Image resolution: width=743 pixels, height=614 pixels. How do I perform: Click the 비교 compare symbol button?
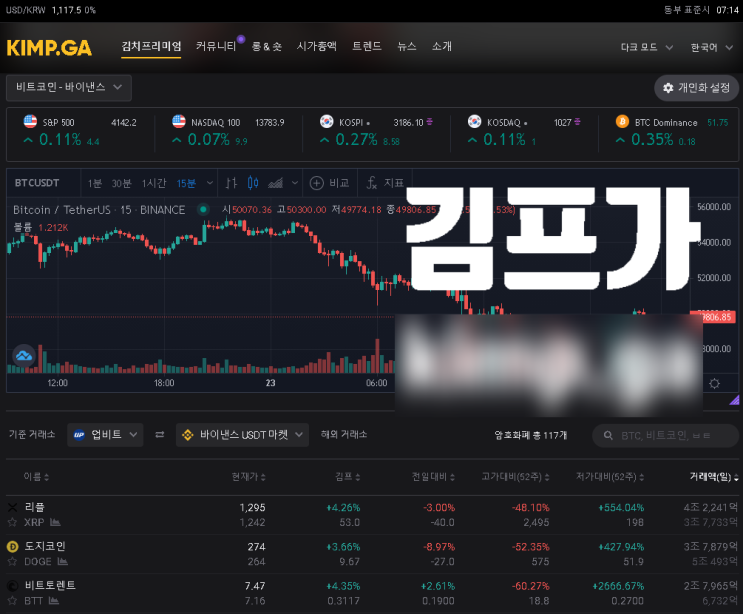click(x=329, y=183)
